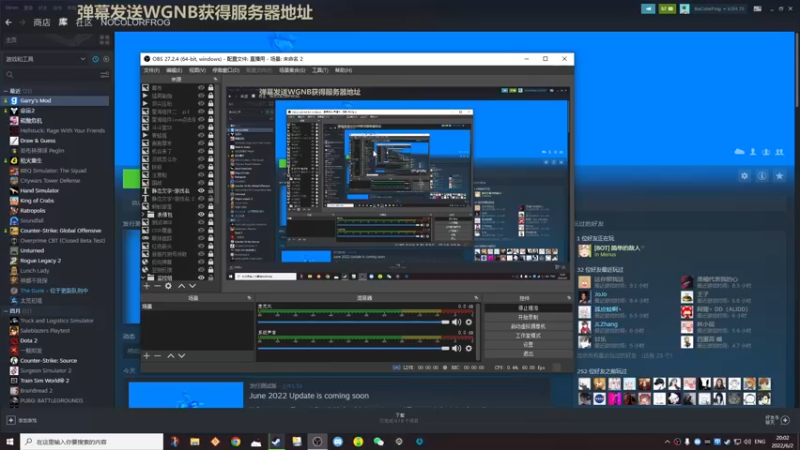This screenshot has height=450, width=800.
Task: Toggle visibility of 表情包 folder source
Action: 201,215
